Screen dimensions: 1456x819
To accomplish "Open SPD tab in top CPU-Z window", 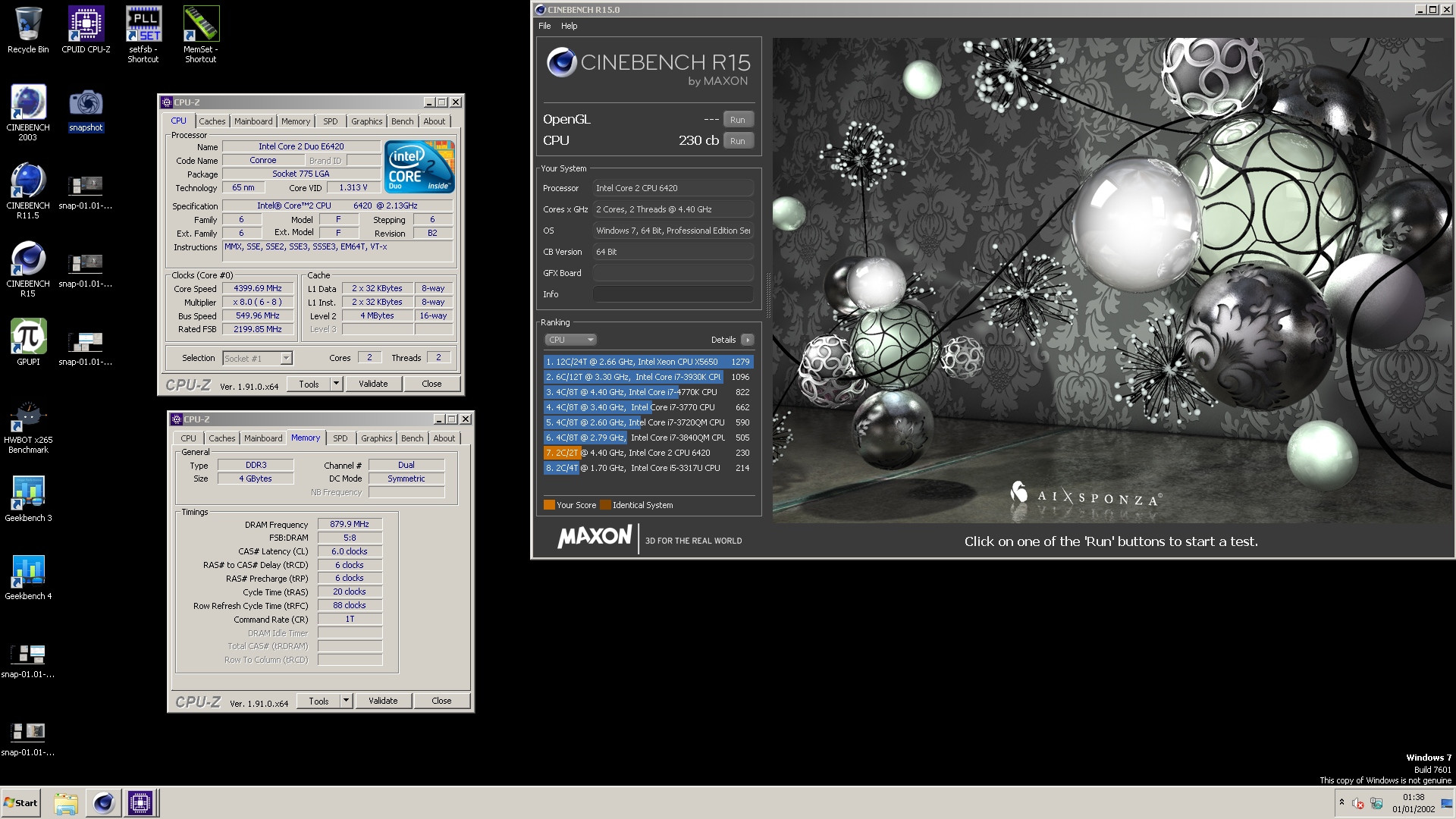I will pos(331,121).
